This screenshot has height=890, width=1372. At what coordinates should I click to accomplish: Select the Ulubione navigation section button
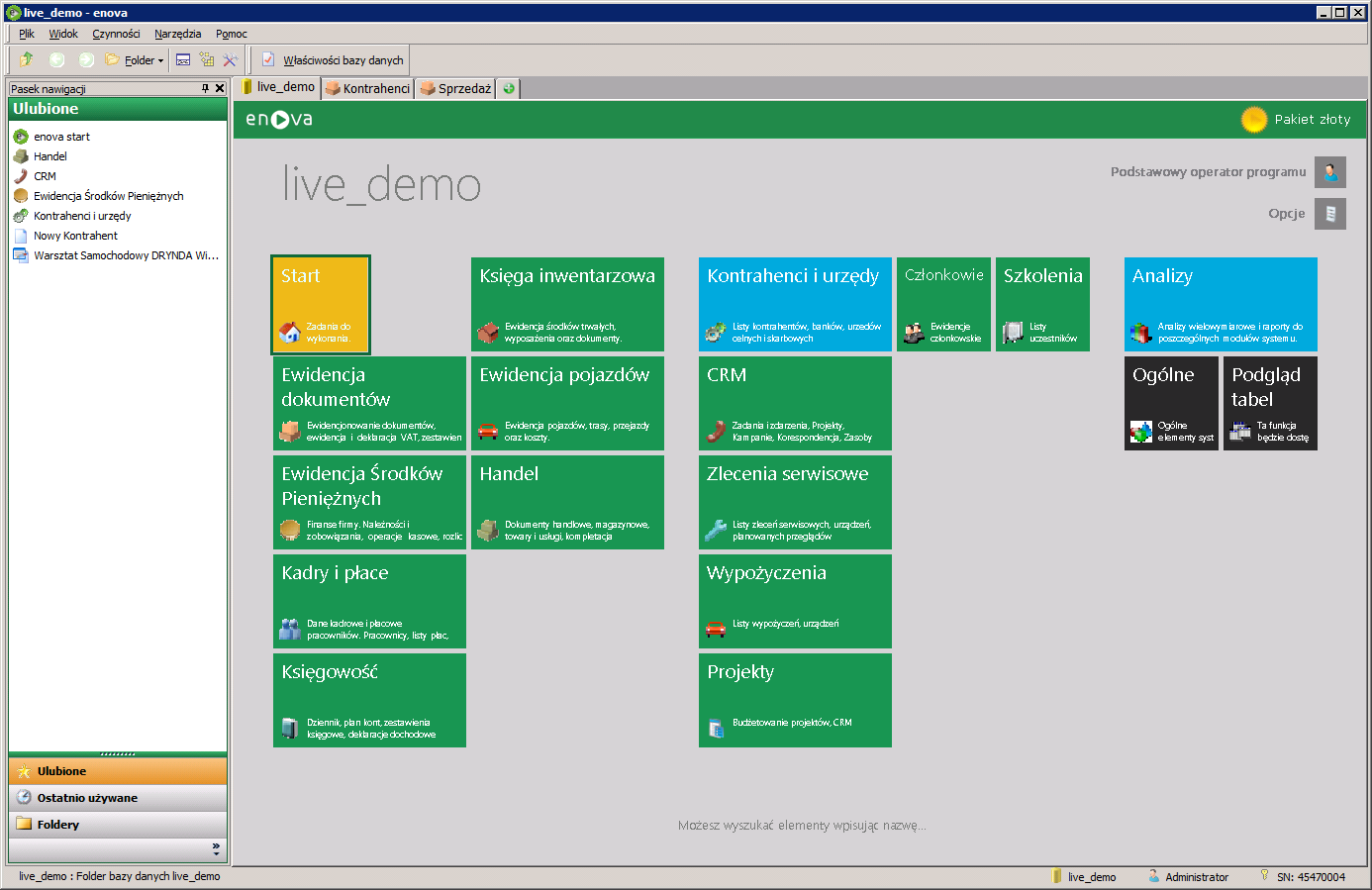tap(118, 771)
